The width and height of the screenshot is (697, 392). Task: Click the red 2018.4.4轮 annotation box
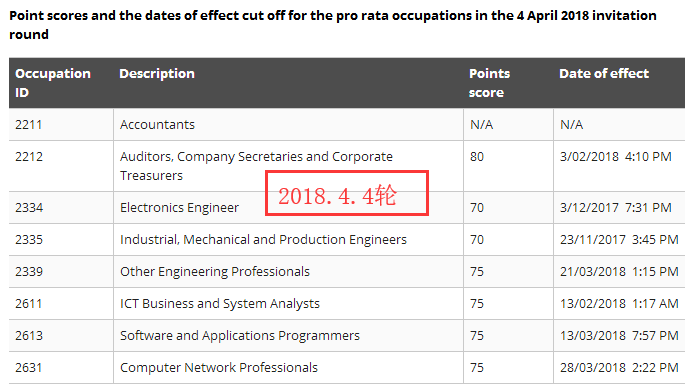[347, 193]
